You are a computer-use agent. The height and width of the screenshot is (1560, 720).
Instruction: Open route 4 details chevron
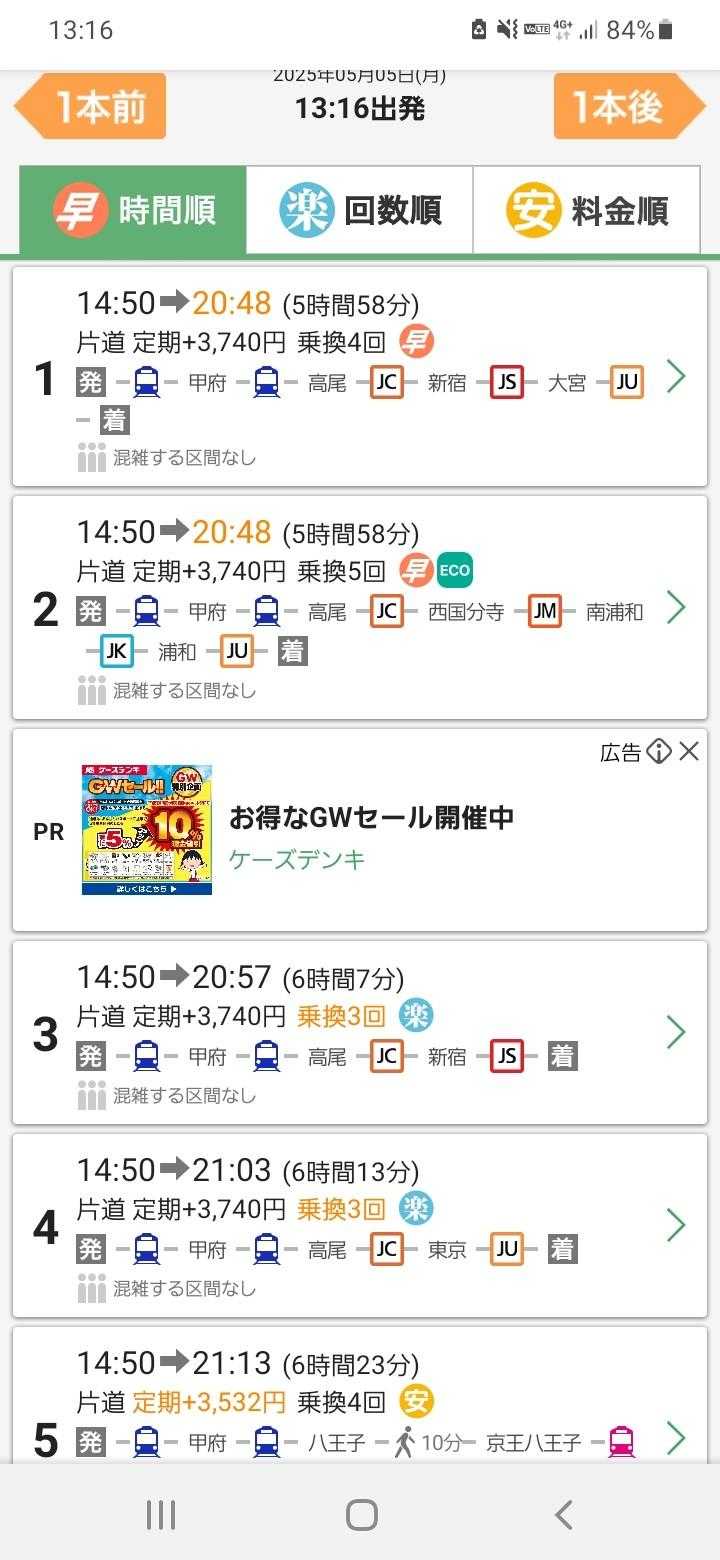pos(676,1225)
